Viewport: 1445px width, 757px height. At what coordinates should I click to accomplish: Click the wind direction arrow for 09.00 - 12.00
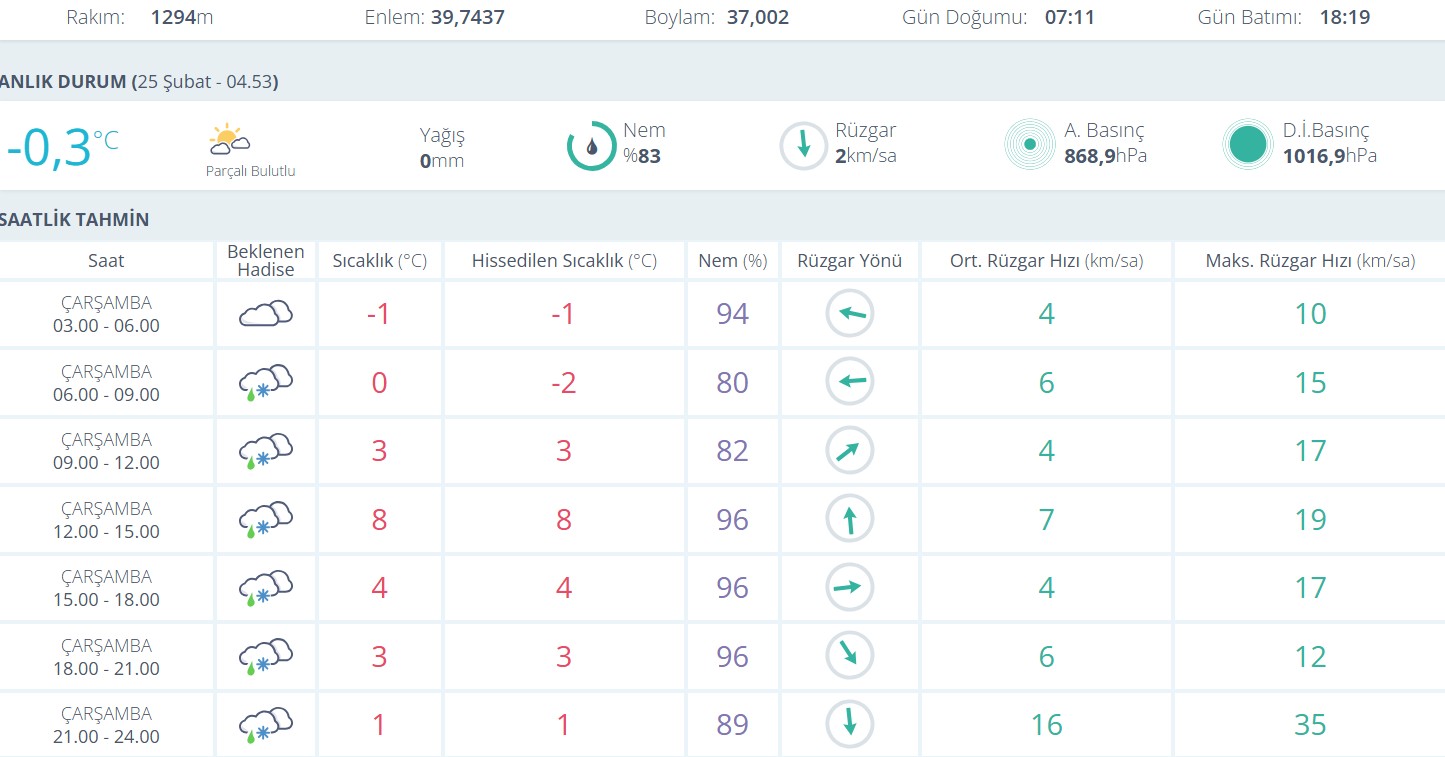pos(849,451)
